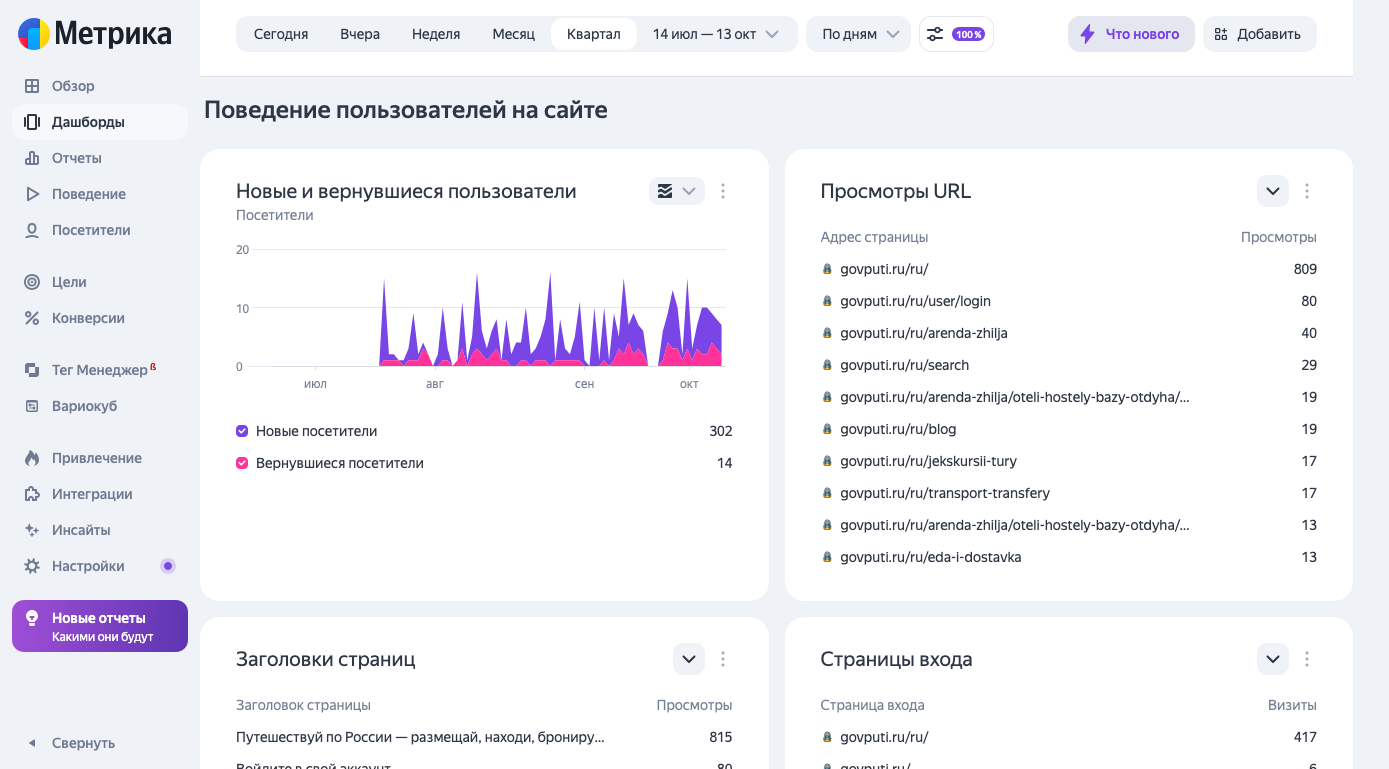This screenshot has height=769, width=1389.
Task: Click the Yandex Metrica logo
Action: 95,34
